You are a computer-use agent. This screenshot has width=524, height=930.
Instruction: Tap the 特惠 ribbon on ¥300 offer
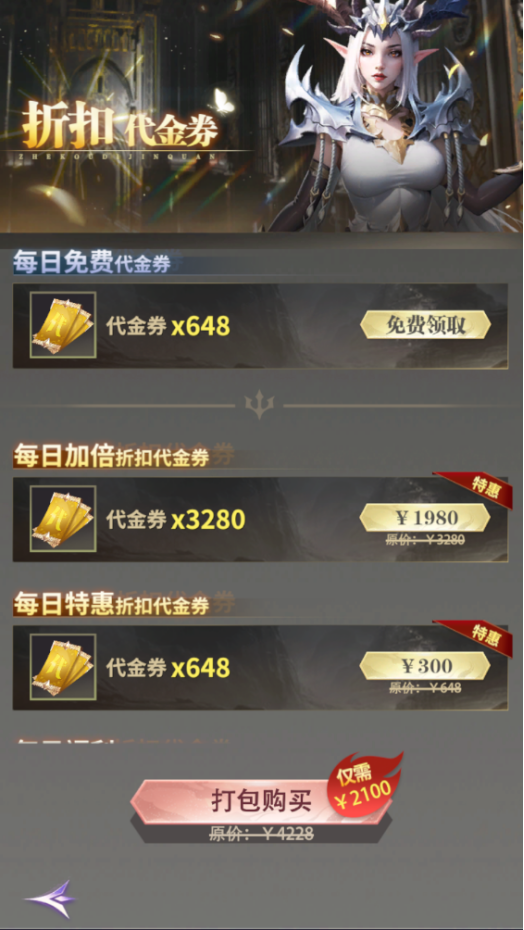coord(475,638)
